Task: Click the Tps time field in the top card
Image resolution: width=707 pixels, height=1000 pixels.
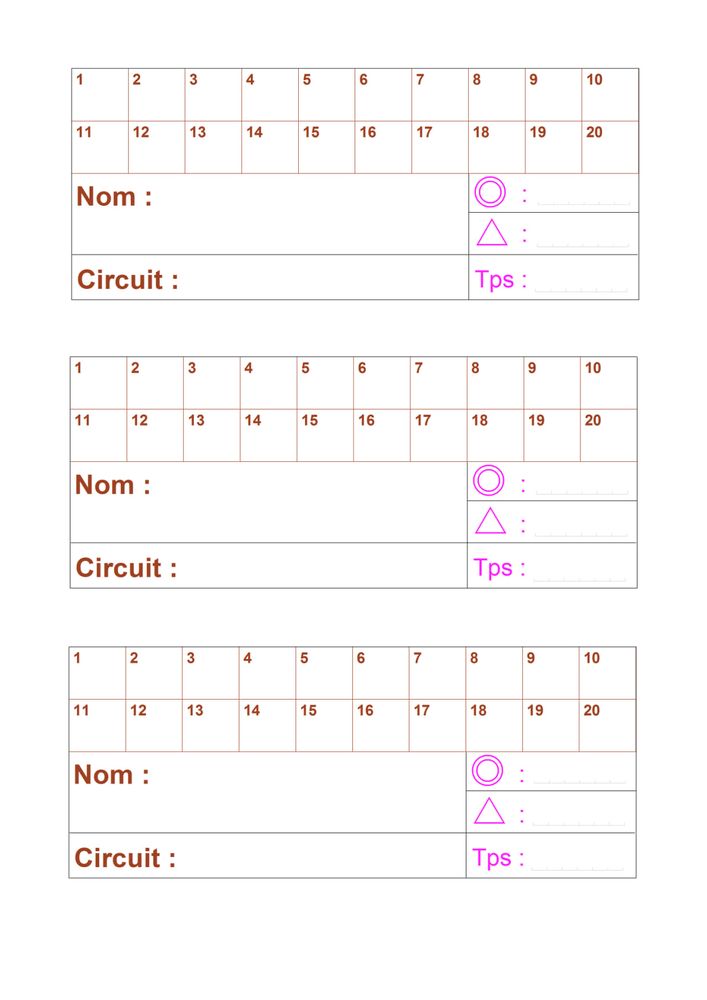Action: click(581, 282)
